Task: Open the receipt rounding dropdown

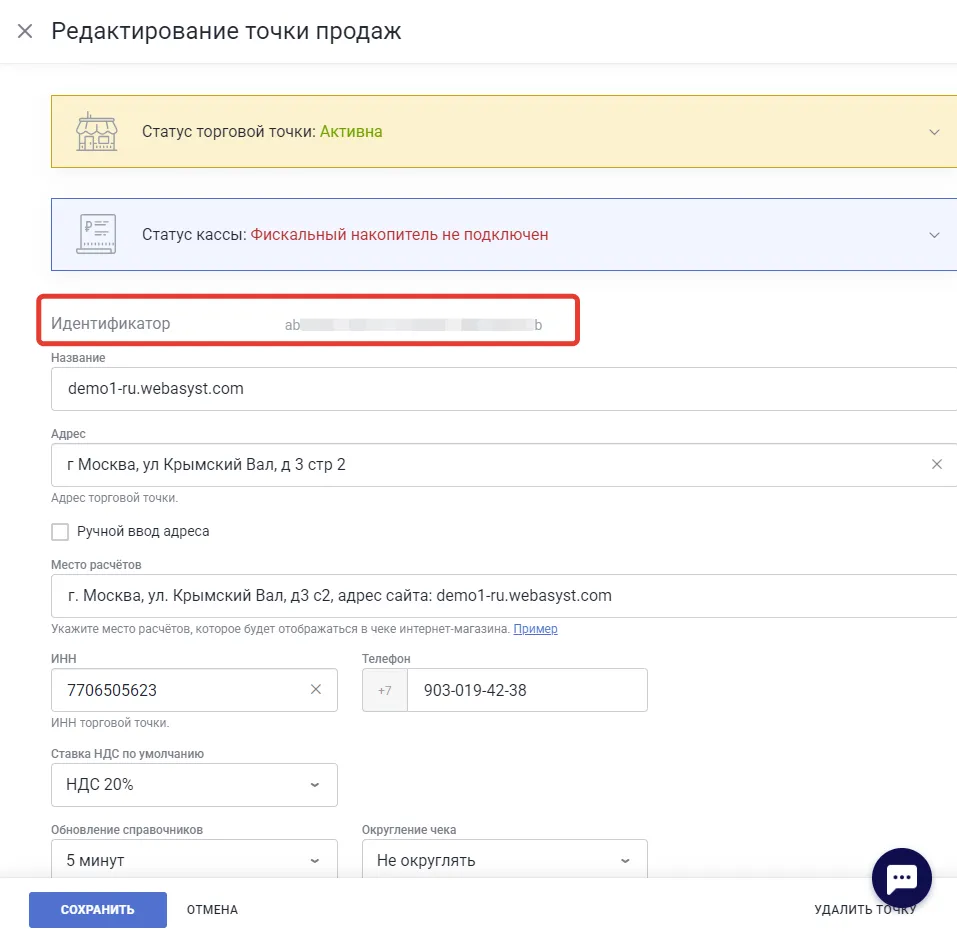Action: [504, 860]
